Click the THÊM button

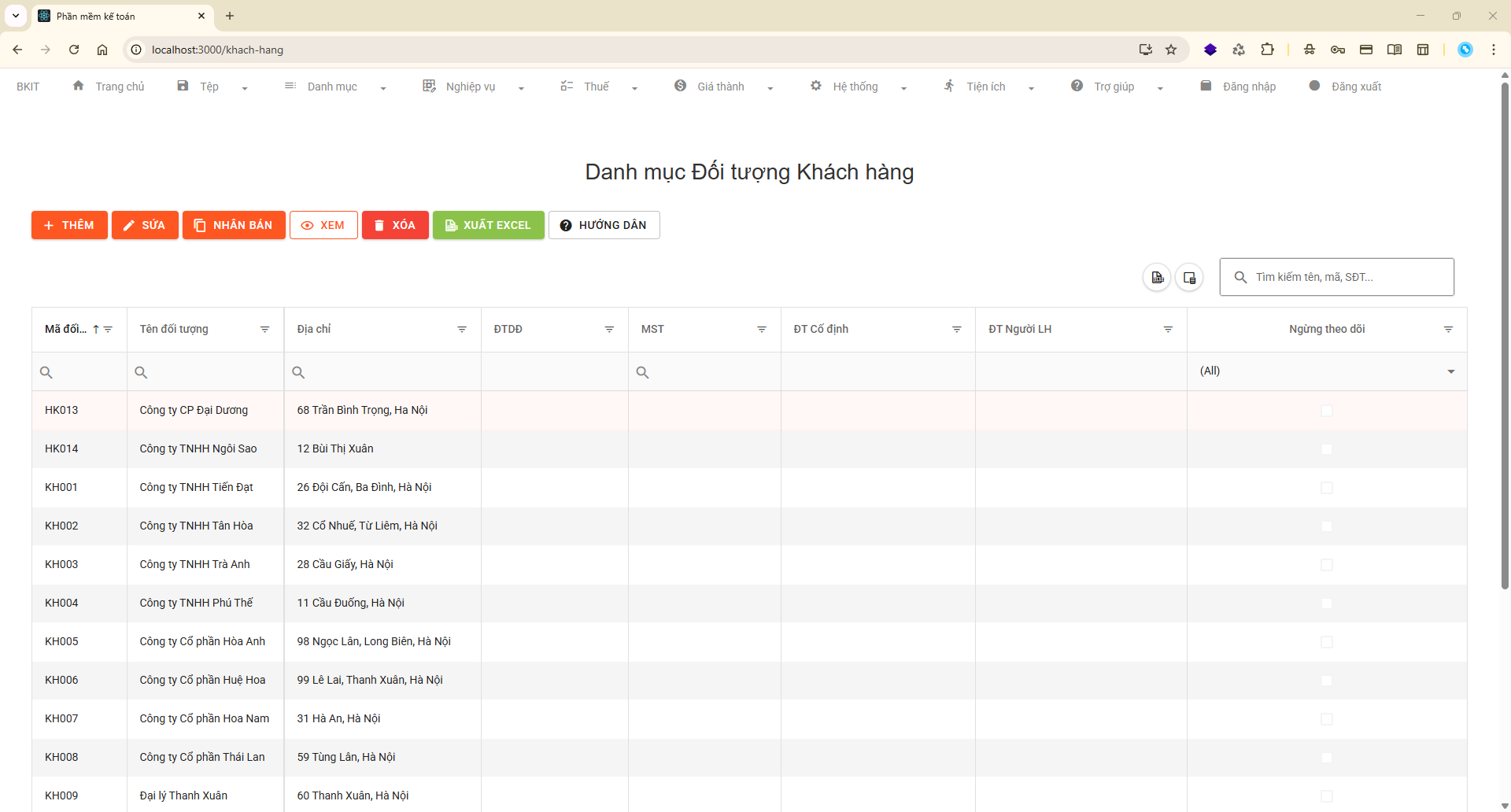tap(69, 225)
